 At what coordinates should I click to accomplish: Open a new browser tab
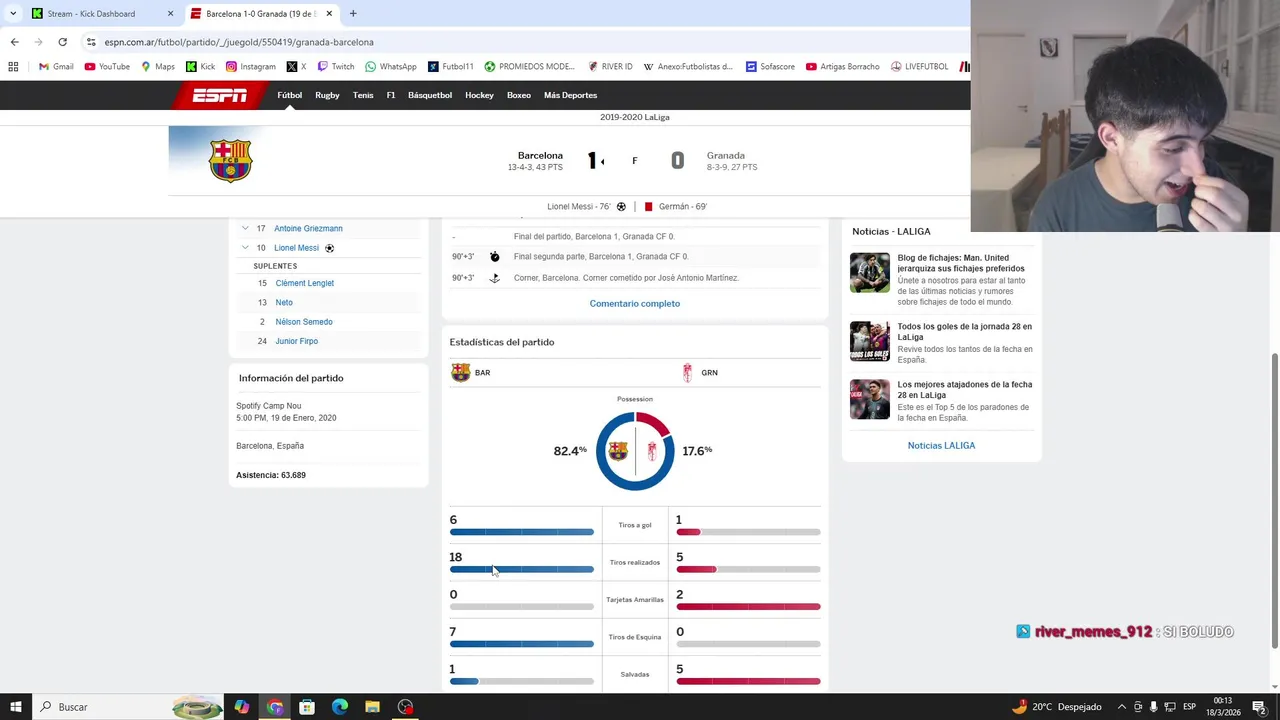353,14
